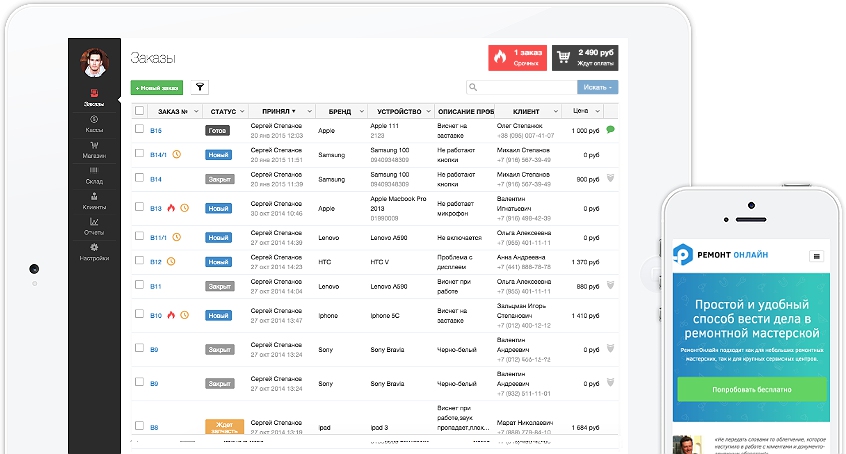Open Отчеты reports in sidebar

[x=94, y=226]
